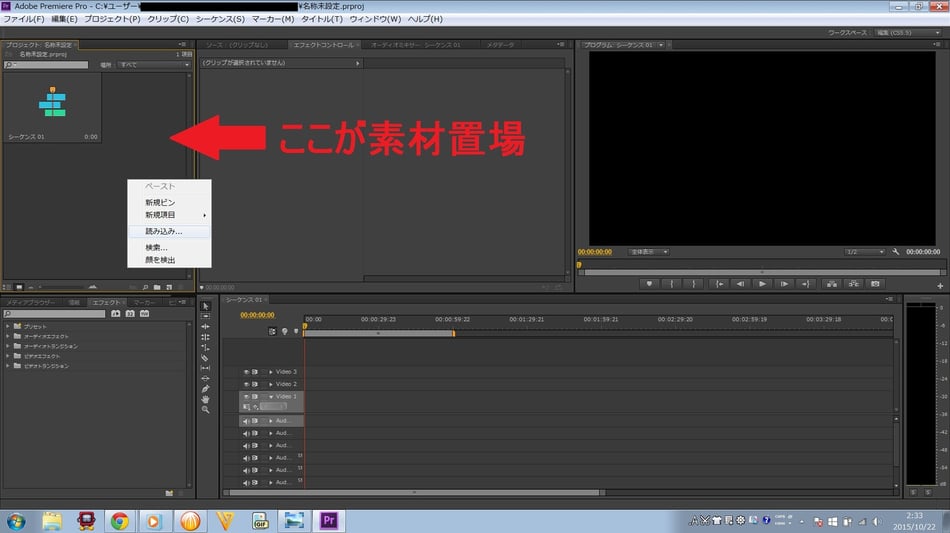Mute first audio track speaker toggle
The image size is (950, 533).
[246, 421]
